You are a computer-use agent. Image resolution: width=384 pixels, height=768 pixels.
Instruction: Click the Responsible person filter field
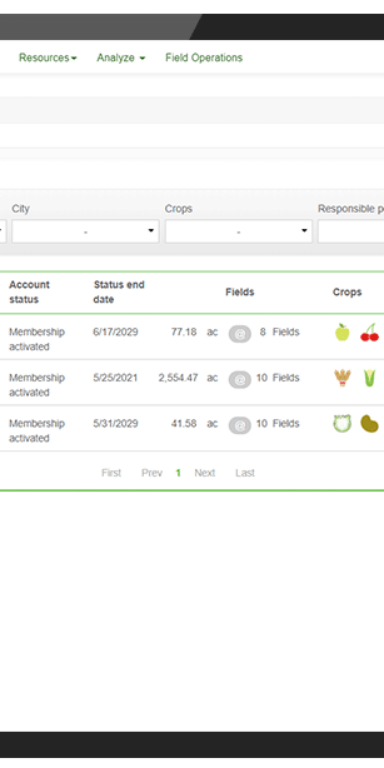pos(351,231)
